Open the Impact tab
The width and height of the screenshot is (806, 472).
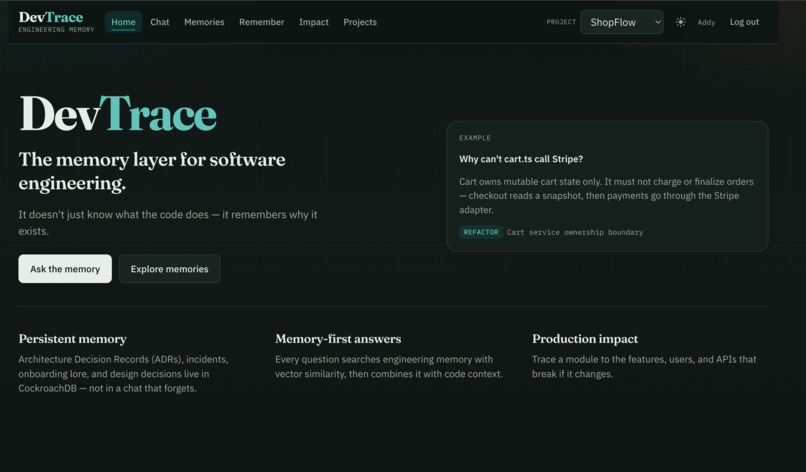click(314, 22)
